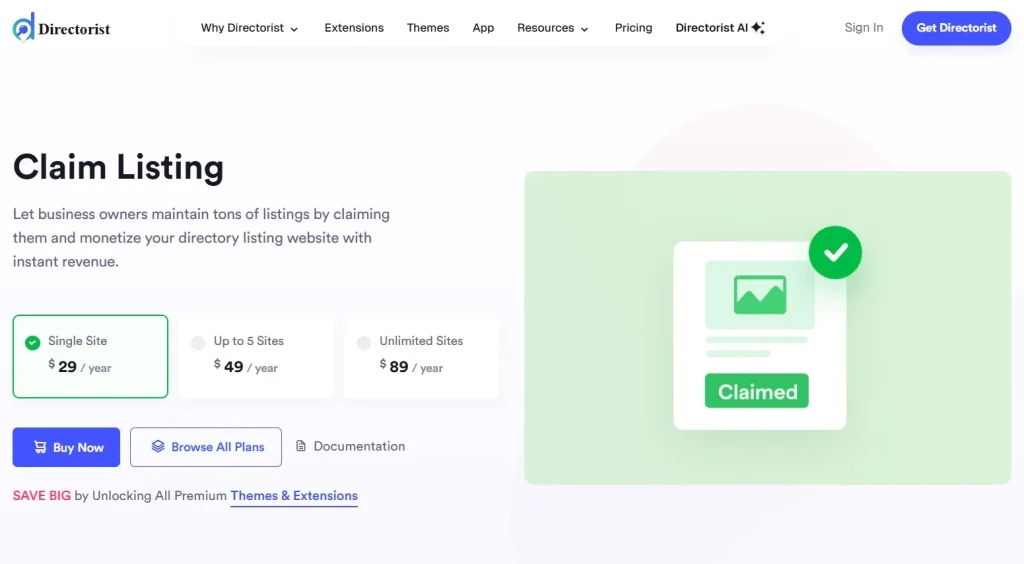Select the Single Site plan radio

click(x=33, y=343)
